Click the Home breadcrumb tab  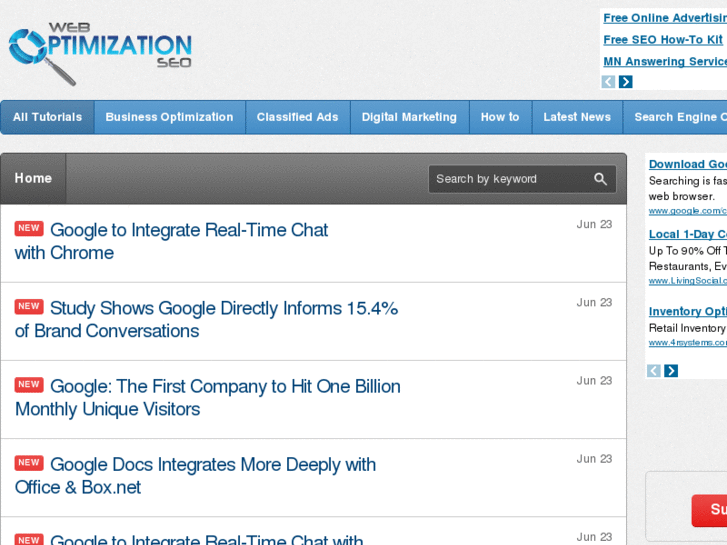coord(33,179)
